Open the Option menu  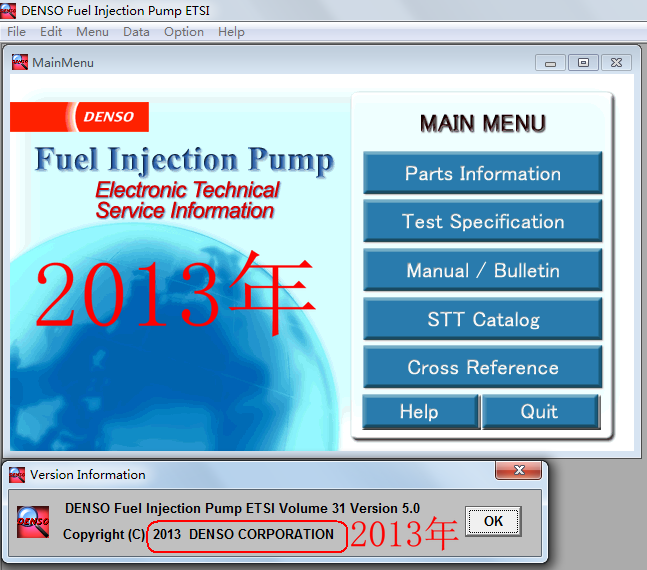coord(184,32)
